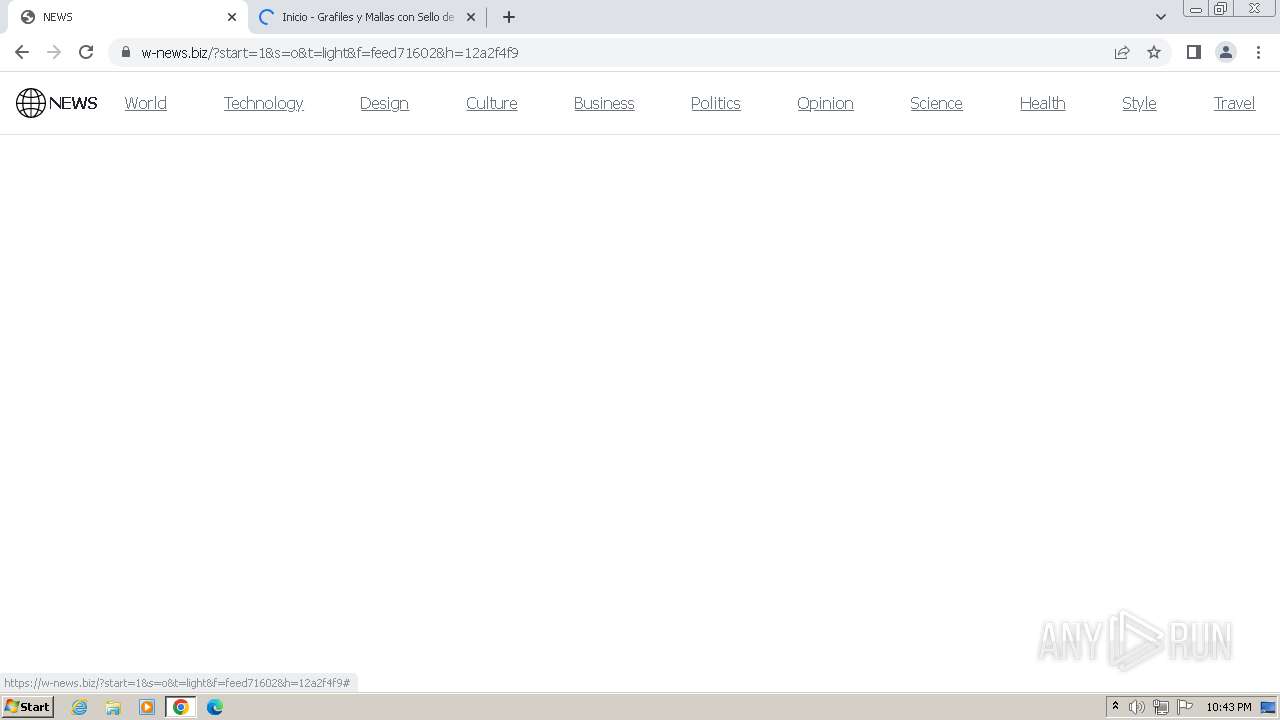
Task: Open the World section
Action: (x=145, y=103)
